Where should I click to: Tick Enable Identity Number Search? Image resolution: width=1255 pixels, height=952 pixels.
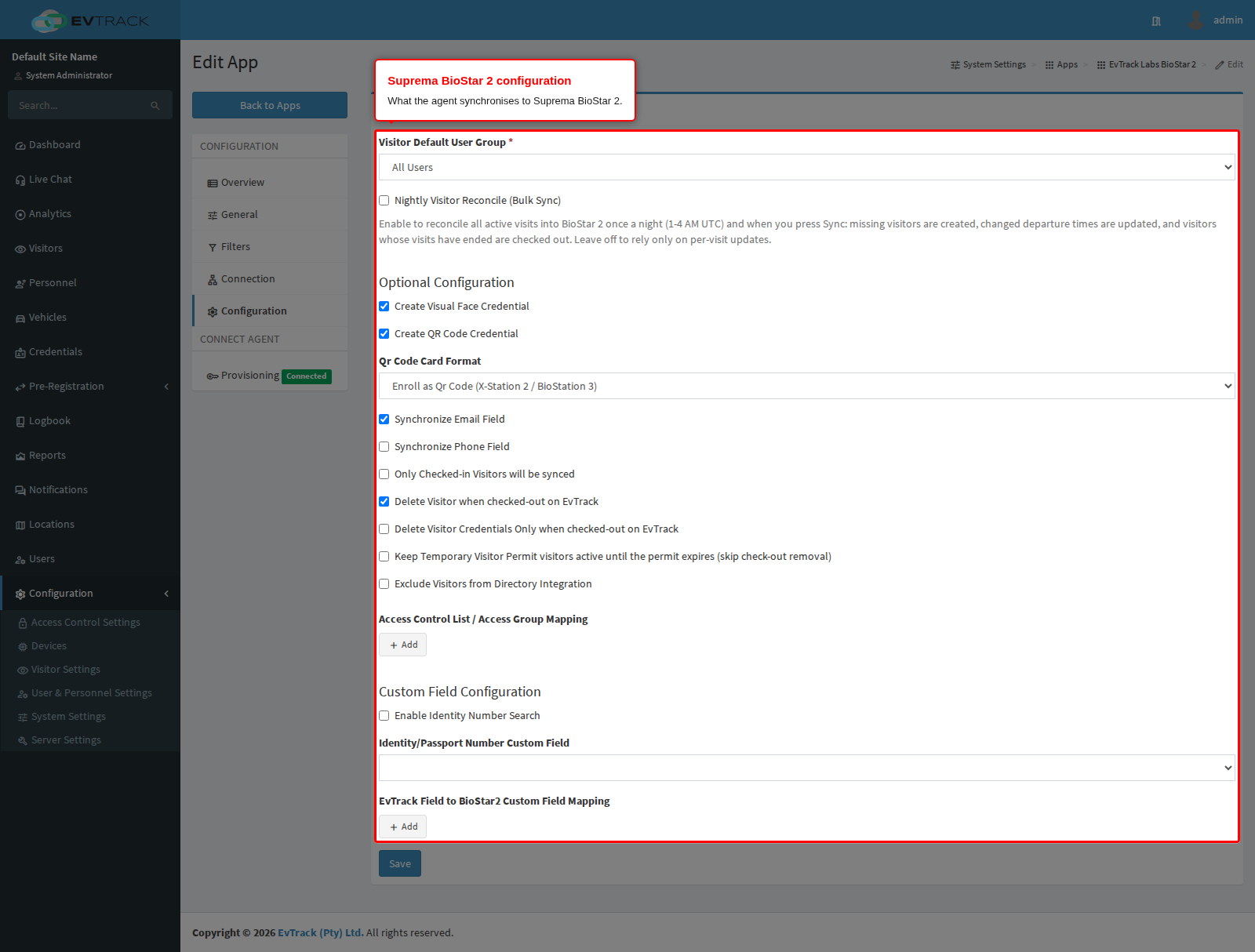(x=384, y=716)
